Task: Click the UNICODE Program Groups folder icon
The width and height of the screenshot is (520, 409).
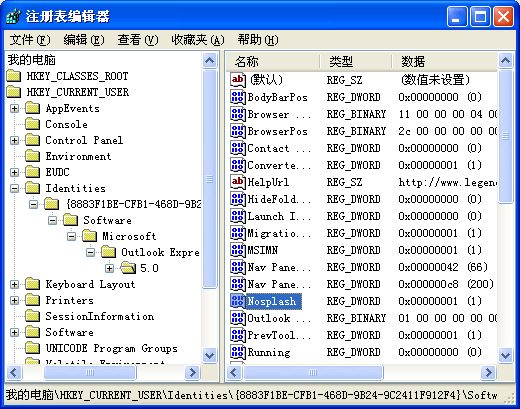Action: tap(33, 348)
